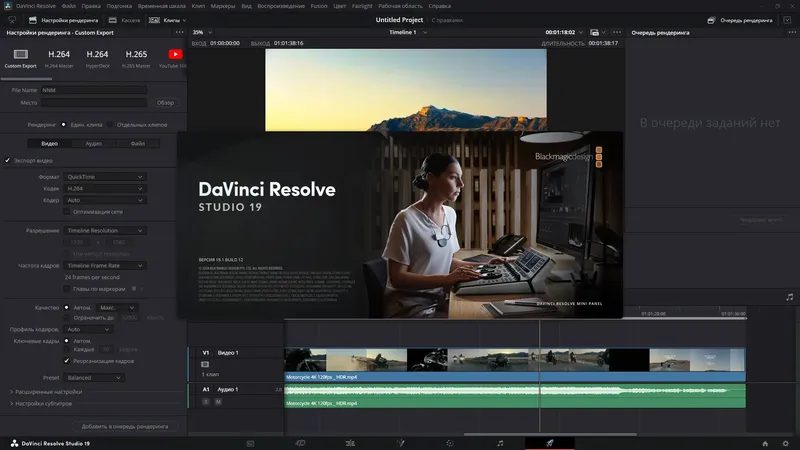This screenshot has height=450, width=800.
Task: Open the encoding profile Auto dropdown
Action: point(88,329)
